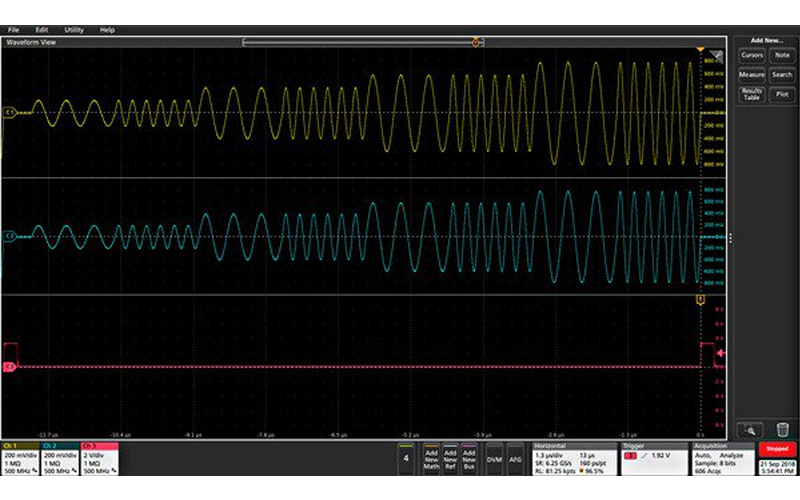
Task: Open the File menu
Action: click(13, 30)
